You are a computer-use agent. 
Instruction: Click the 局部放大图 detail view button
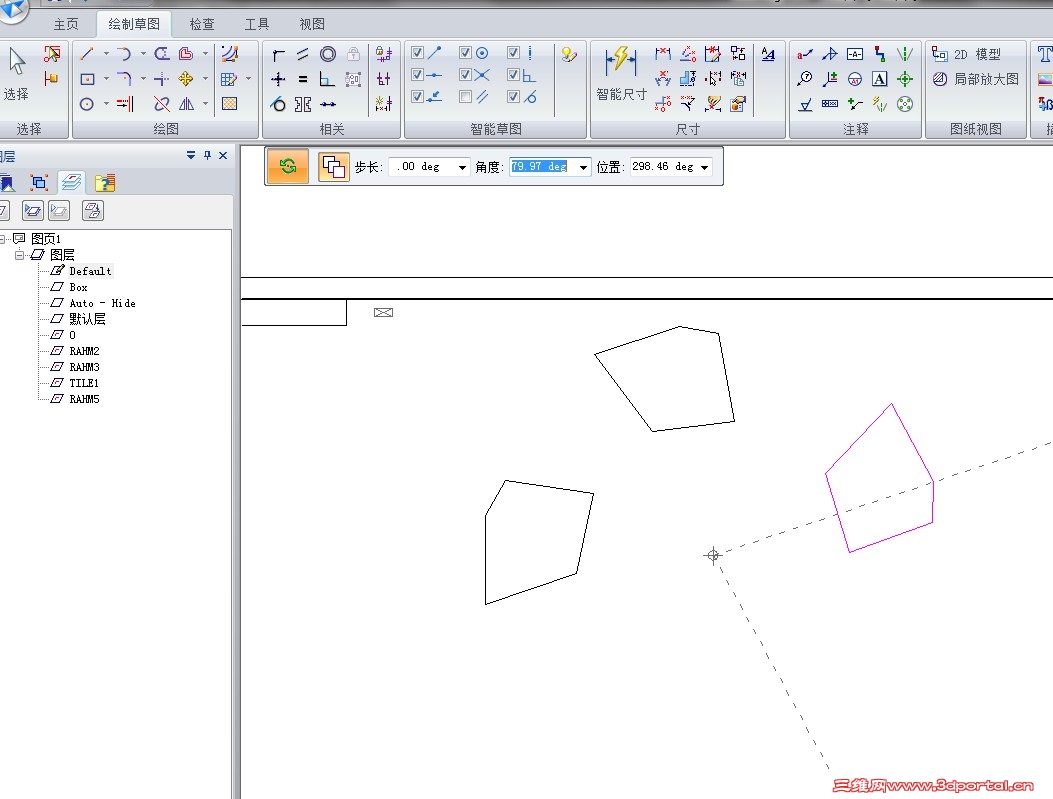[x=976, y=79]
